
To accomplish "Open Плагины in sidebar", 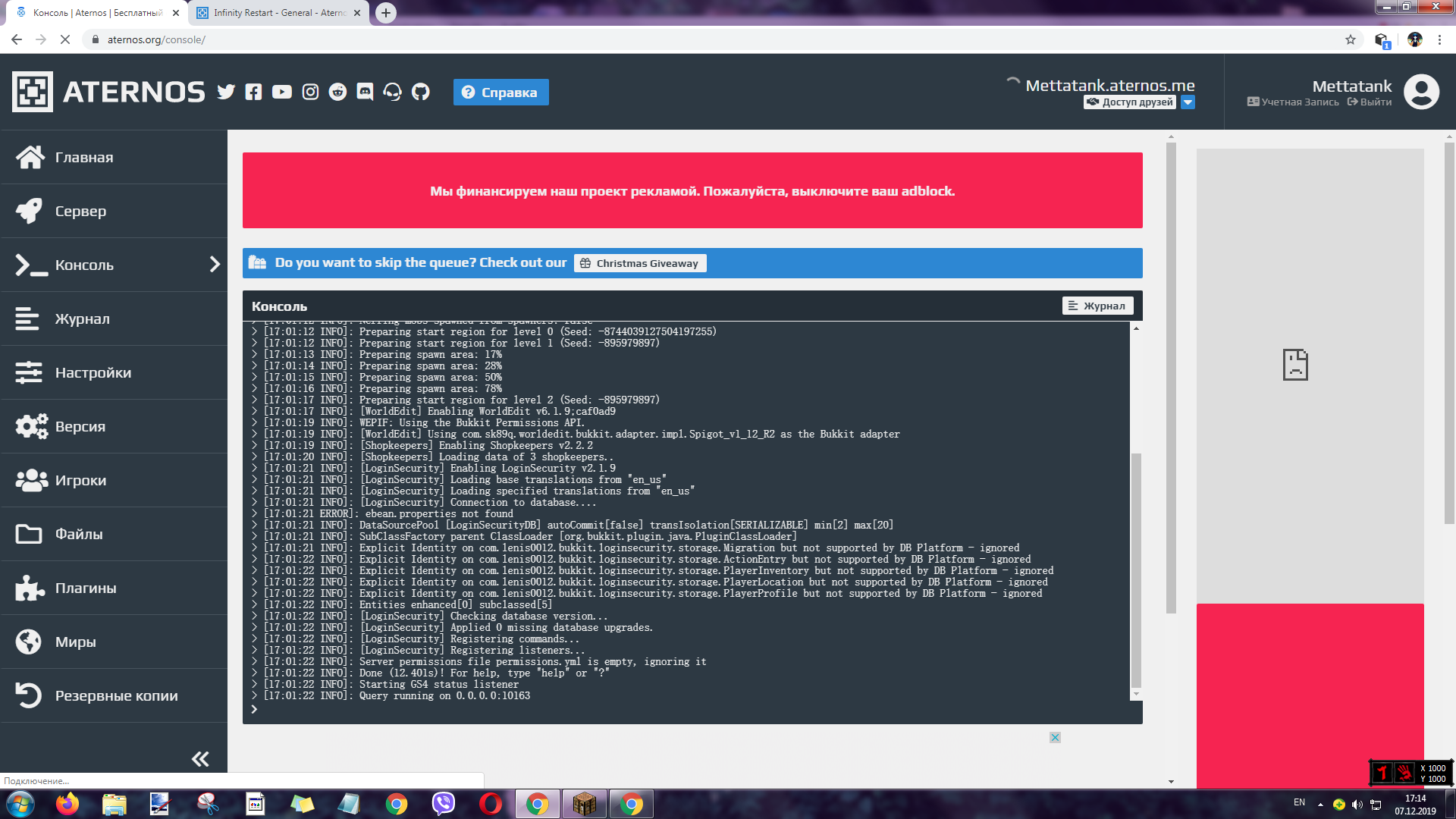I will (x=114, y=588).
